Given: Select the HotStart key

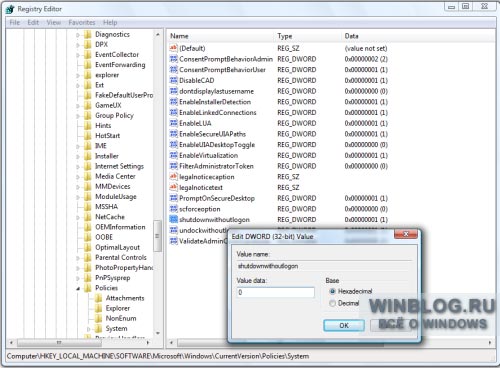Looking at the screenshot, I should click(x=107, y=136).
